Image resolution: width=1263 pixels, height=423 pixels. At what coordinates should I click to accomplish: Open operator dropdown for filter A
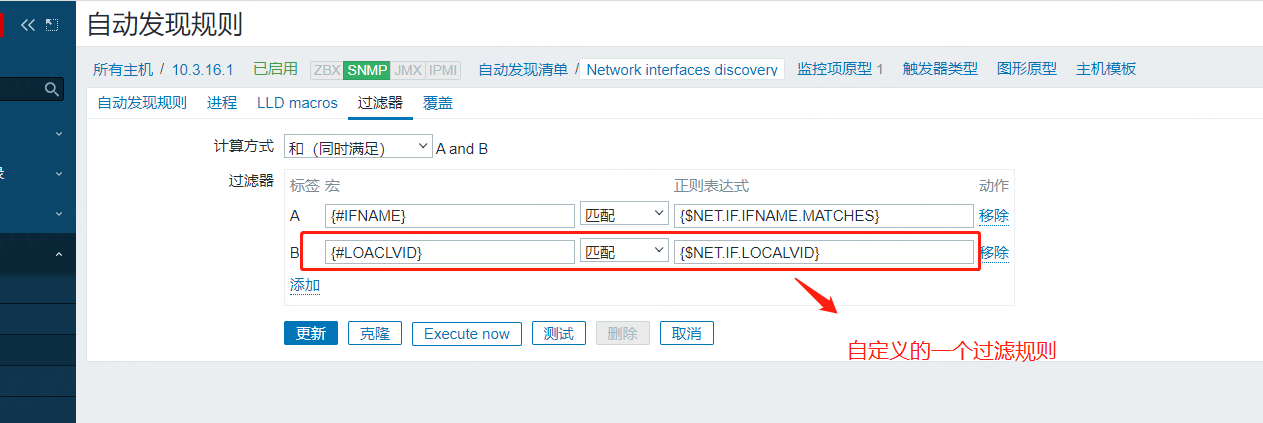click(624, 215)
